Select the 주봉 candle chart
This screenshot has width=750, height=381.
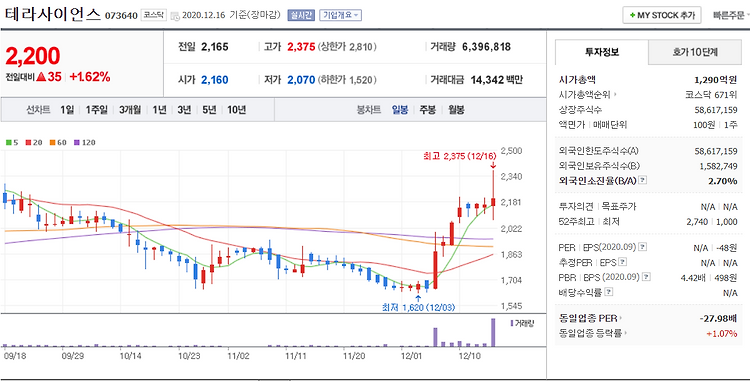pyautogui.click(x=428, y=110)
